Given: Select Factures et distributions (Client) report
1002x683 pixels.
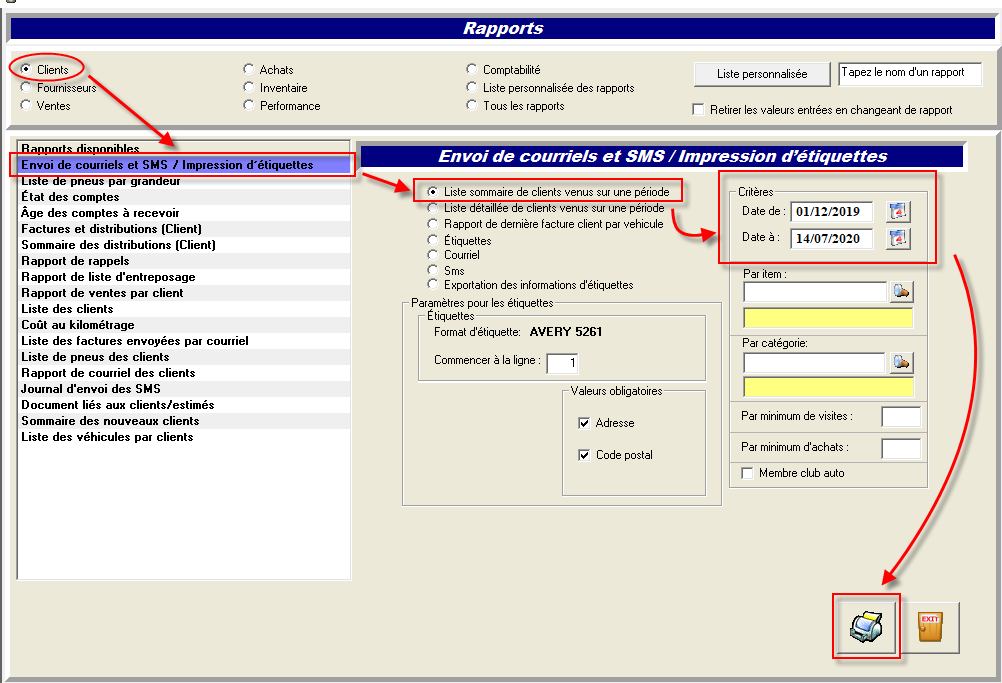Looking at the screenshot, I should [184, 229].
